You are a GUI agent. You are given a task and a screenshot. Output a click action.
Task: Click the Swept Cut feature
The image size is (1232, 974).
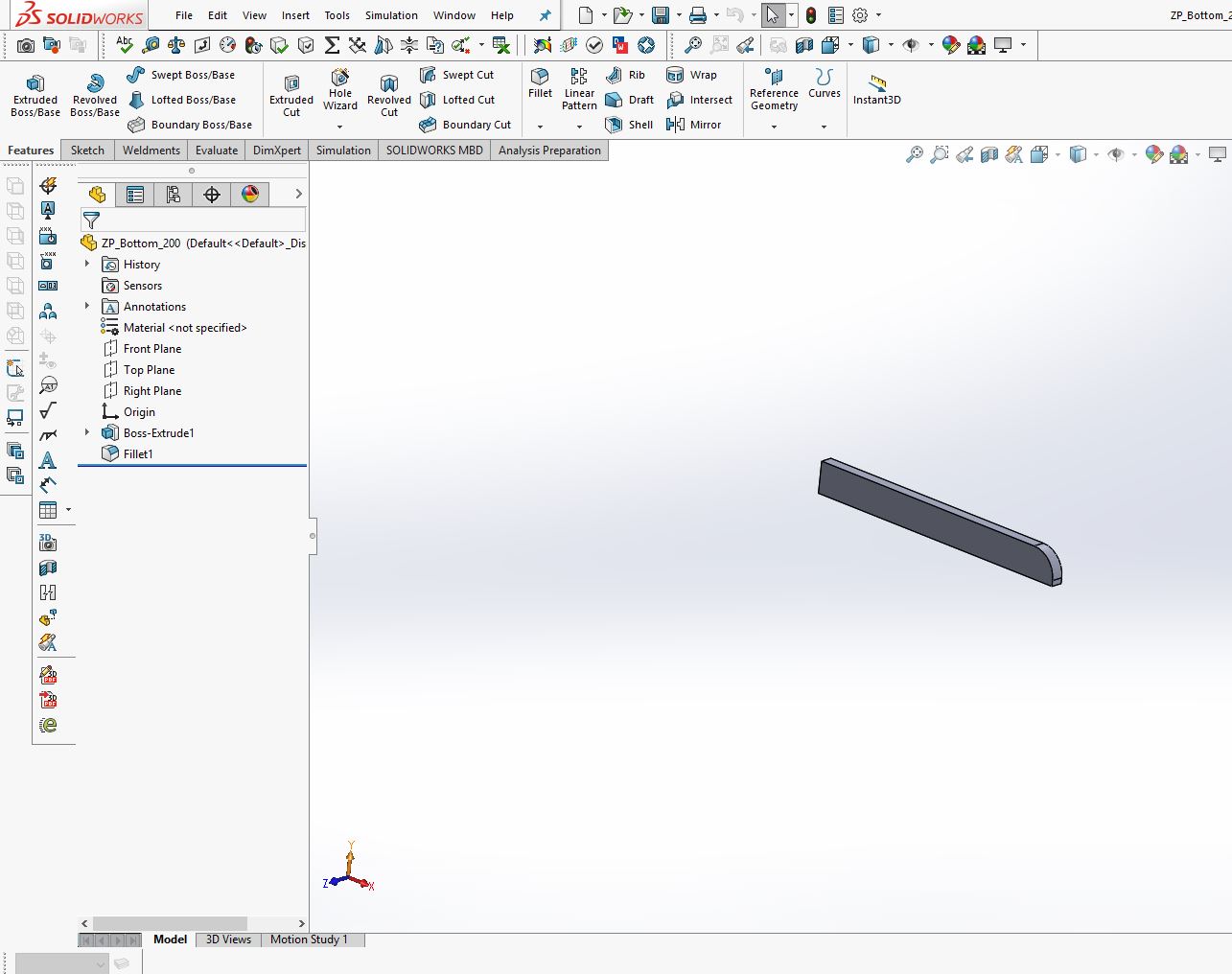click(456, 75)
